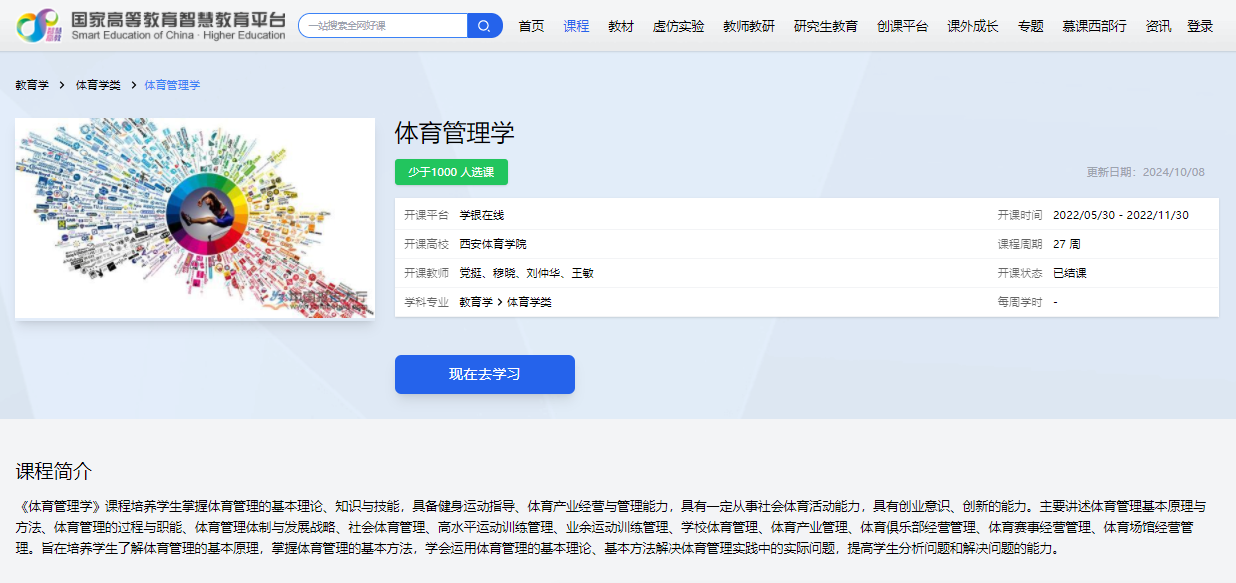Click 教育学 in the breadcrumb
Image resolution: width=1236 pixels, height=583 pixels.
click(32, 85)
